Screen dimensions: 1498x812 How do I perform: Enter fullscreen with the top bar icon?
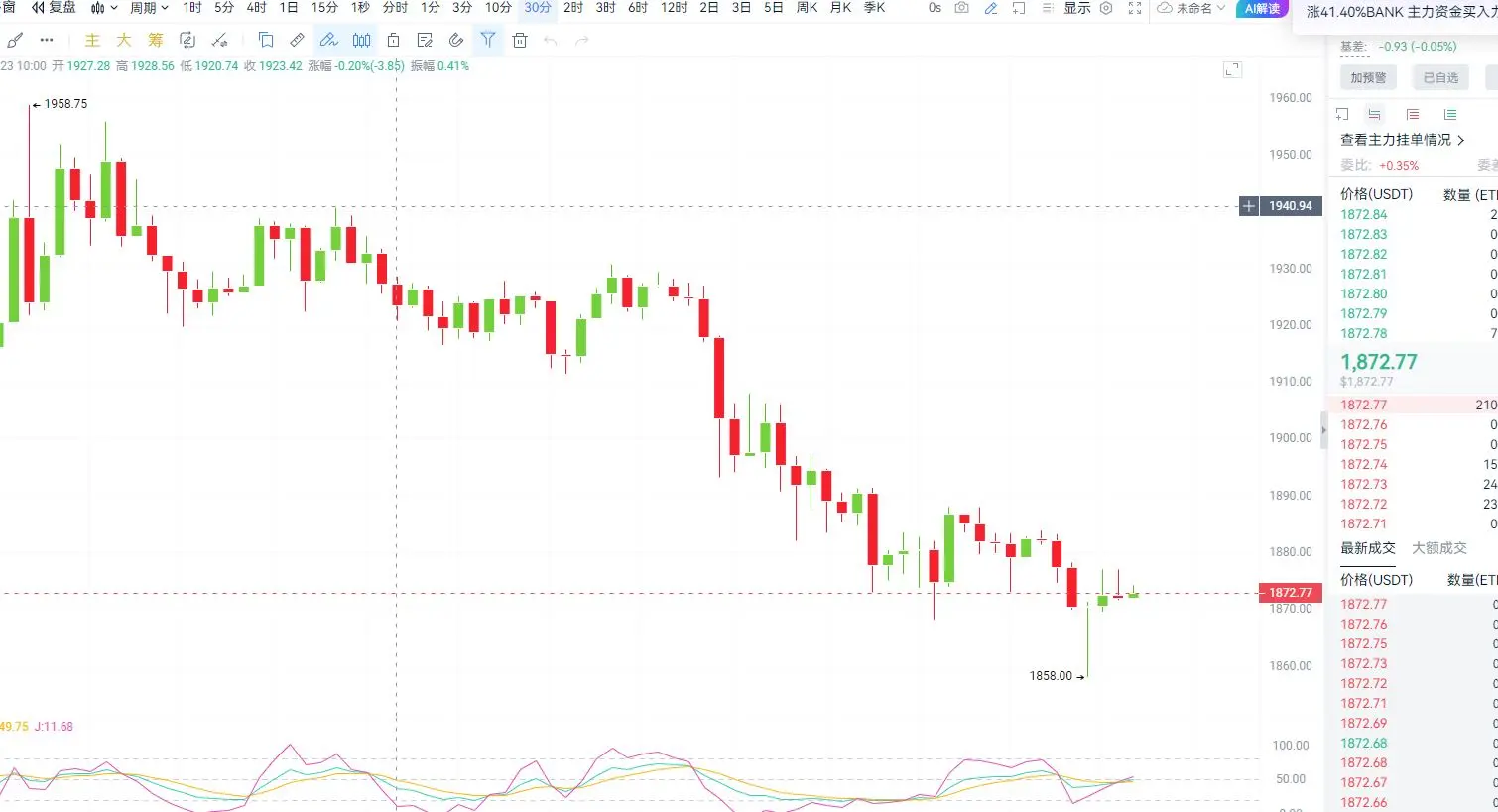(x=1135, y=8)
